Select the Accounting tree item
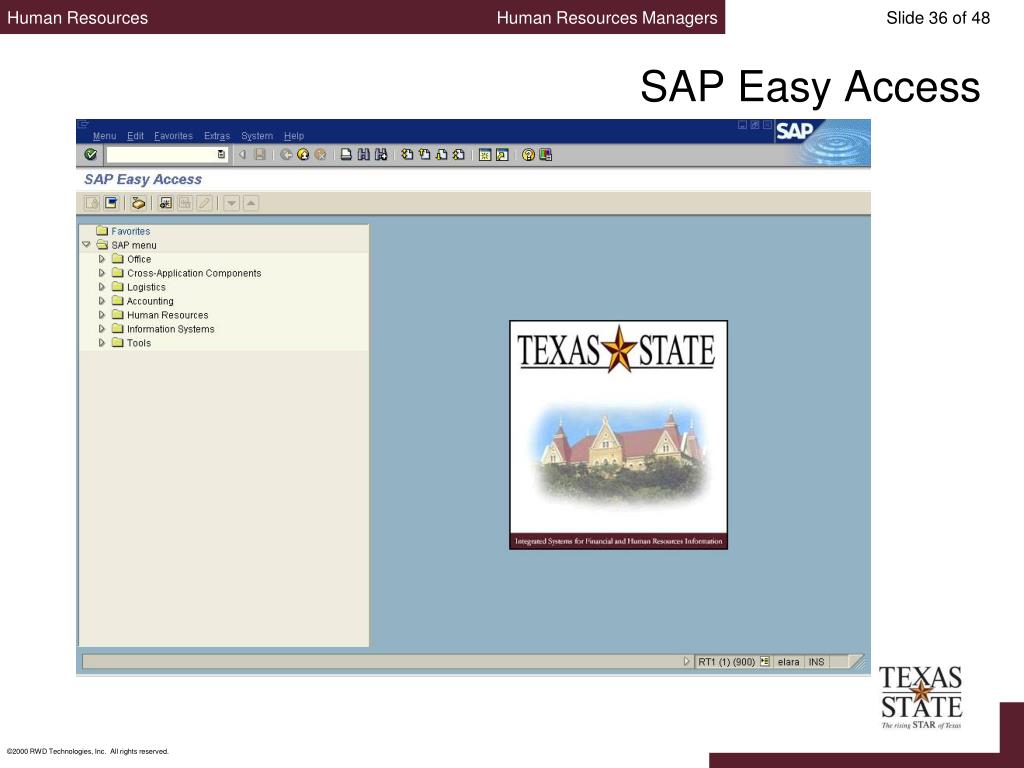The height and width of the screenshot is (768, 1024). [x=150, y=301]
